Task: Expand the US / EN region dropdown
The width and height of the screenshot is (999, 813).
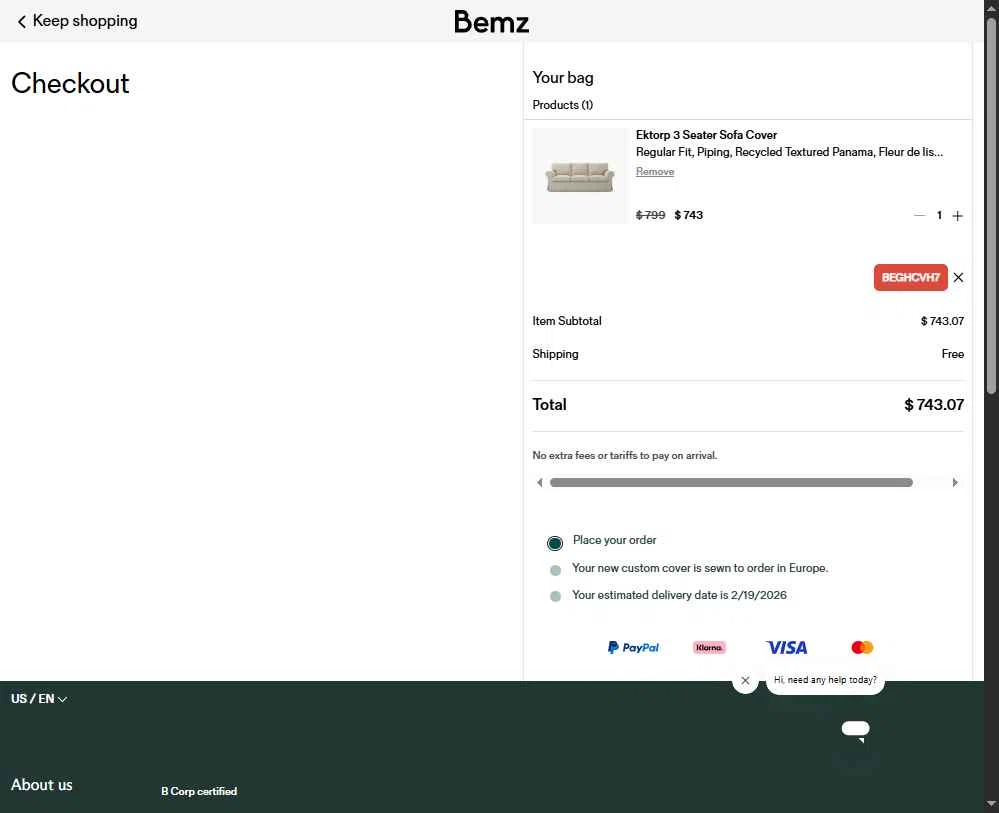Action: pos(39,699)
